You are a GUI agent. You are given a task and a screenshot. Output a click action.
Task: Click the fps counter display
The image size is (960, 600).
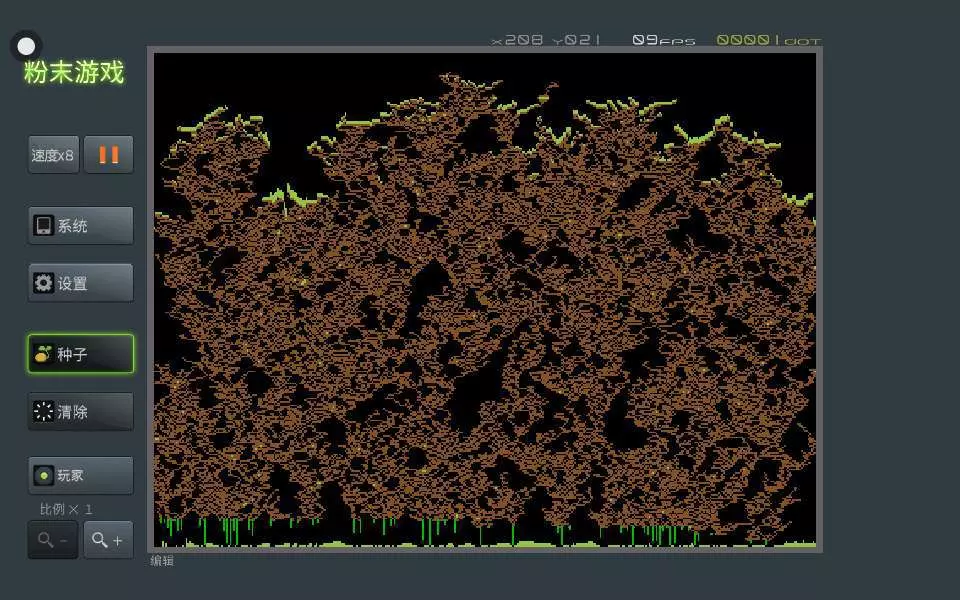click(663, 40)
